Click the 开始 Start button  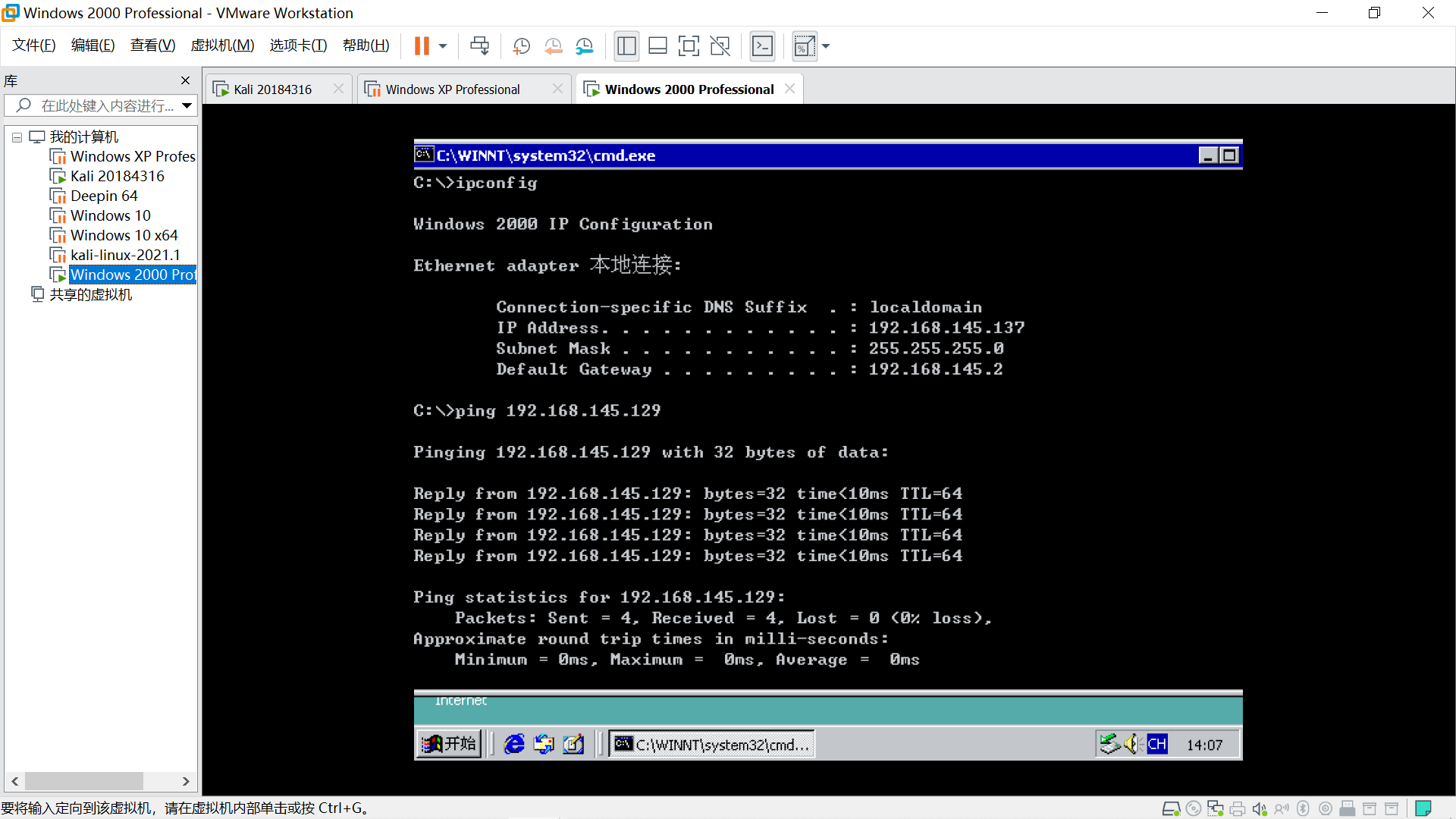[x=449, y=744]
